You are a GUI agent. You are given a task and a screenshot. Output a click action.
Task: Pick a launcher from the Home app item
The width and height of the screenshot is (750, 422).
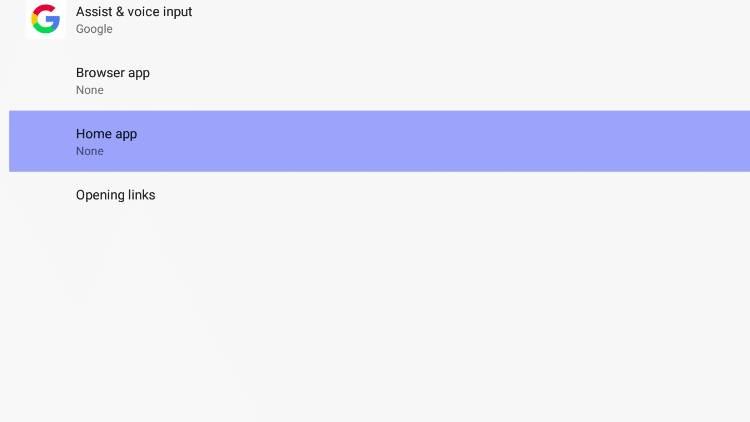click(379, 141)
